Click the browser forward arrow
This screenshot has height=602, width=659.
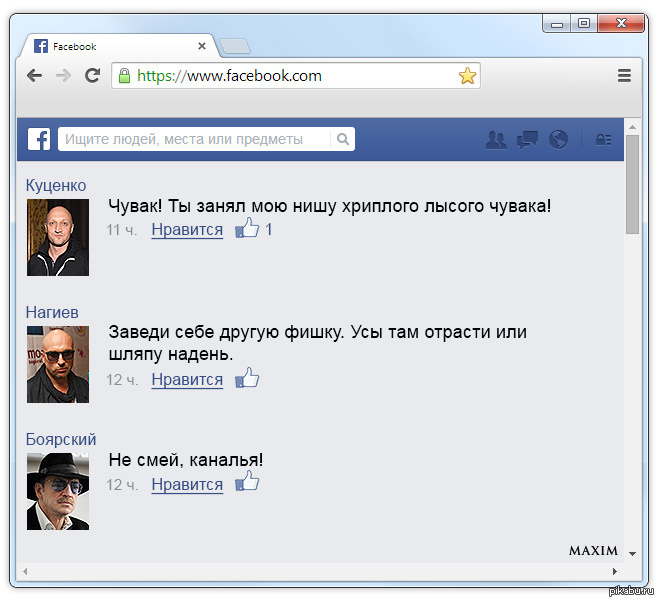pos(63,76)
